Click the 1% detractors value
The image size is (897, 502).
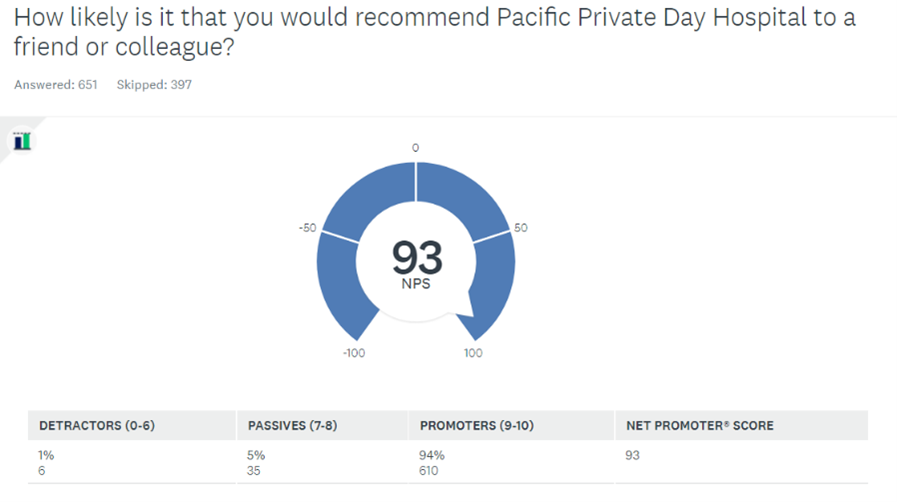pos(46,455)
